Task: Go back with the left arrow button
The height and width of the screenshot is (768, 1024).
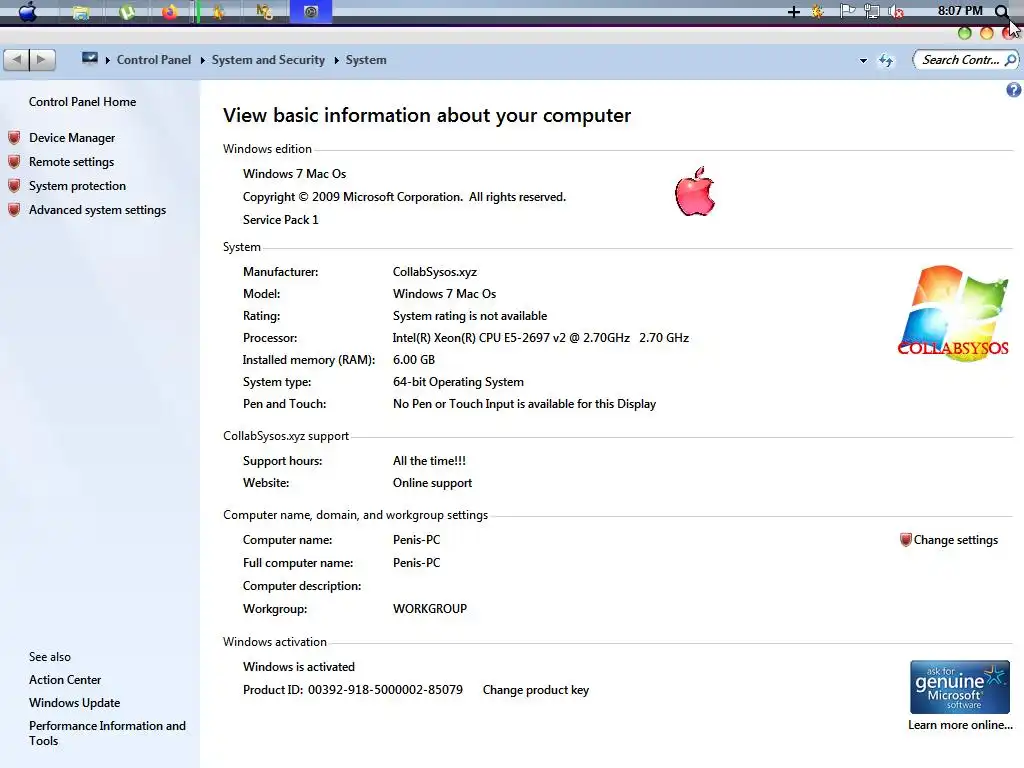Action: point(17,60)
